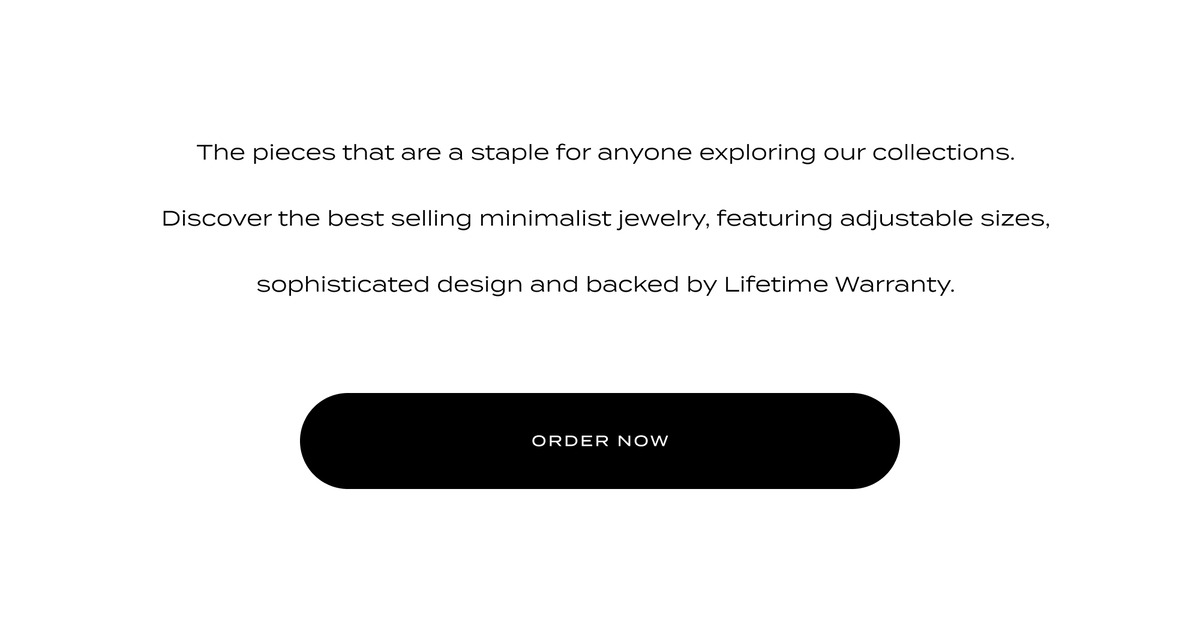Click the word "backed" in the last line
This screenshot has width=1200, height=630.
632,284
